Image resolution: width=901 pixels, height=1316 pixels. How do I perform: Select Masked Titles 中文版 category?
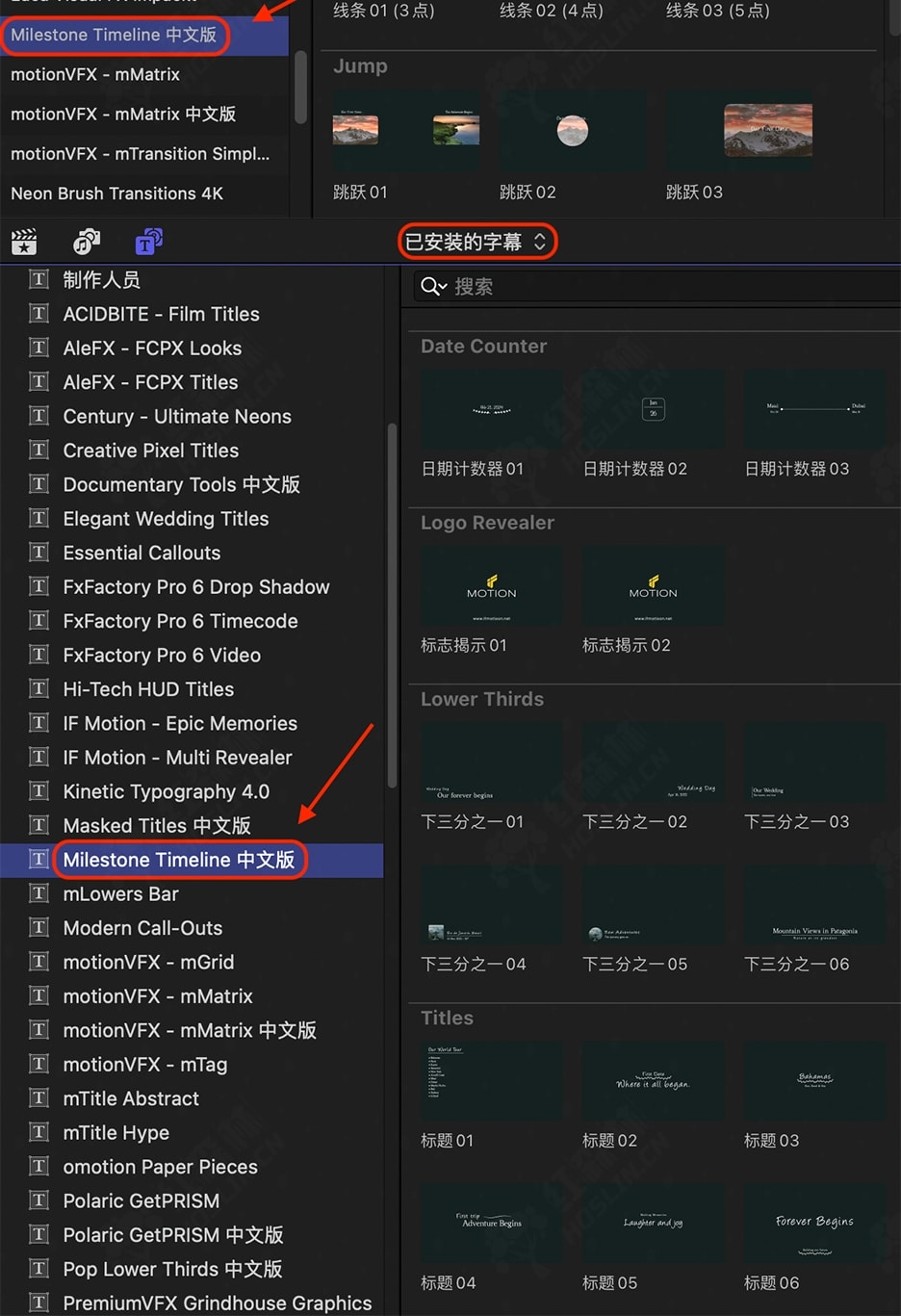coord(192,825)
